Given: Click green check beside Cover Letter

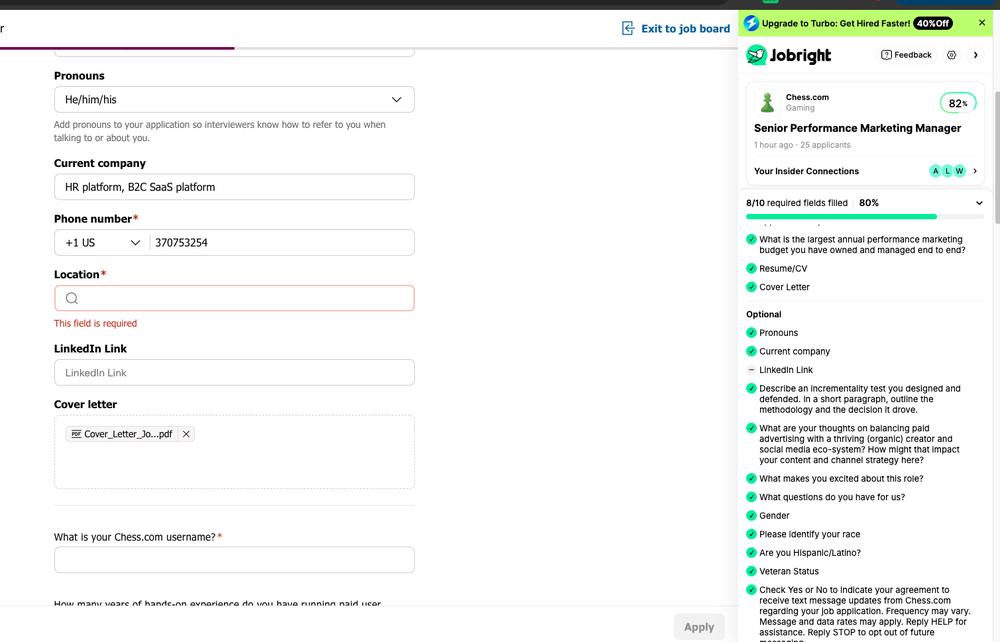Looking at the screenshot, I should pyautogui.click(x=751, y=287).
